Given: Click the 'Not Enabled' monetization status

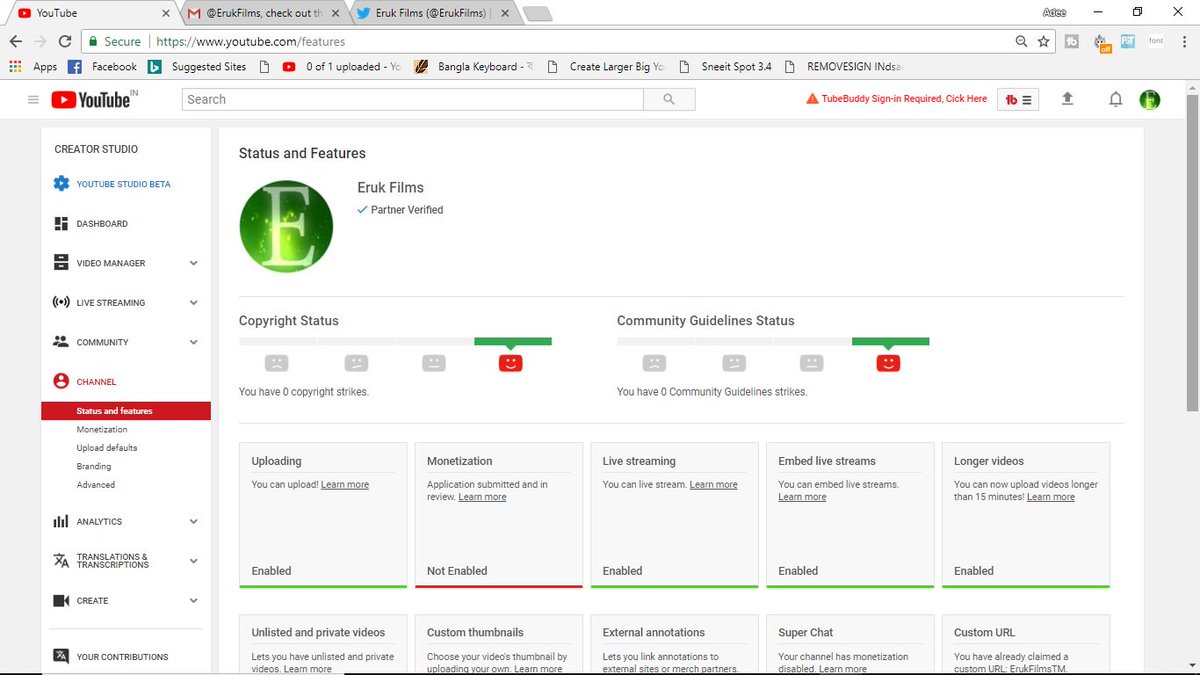Looking at the screenshot, I should click(x=457, y=571).
